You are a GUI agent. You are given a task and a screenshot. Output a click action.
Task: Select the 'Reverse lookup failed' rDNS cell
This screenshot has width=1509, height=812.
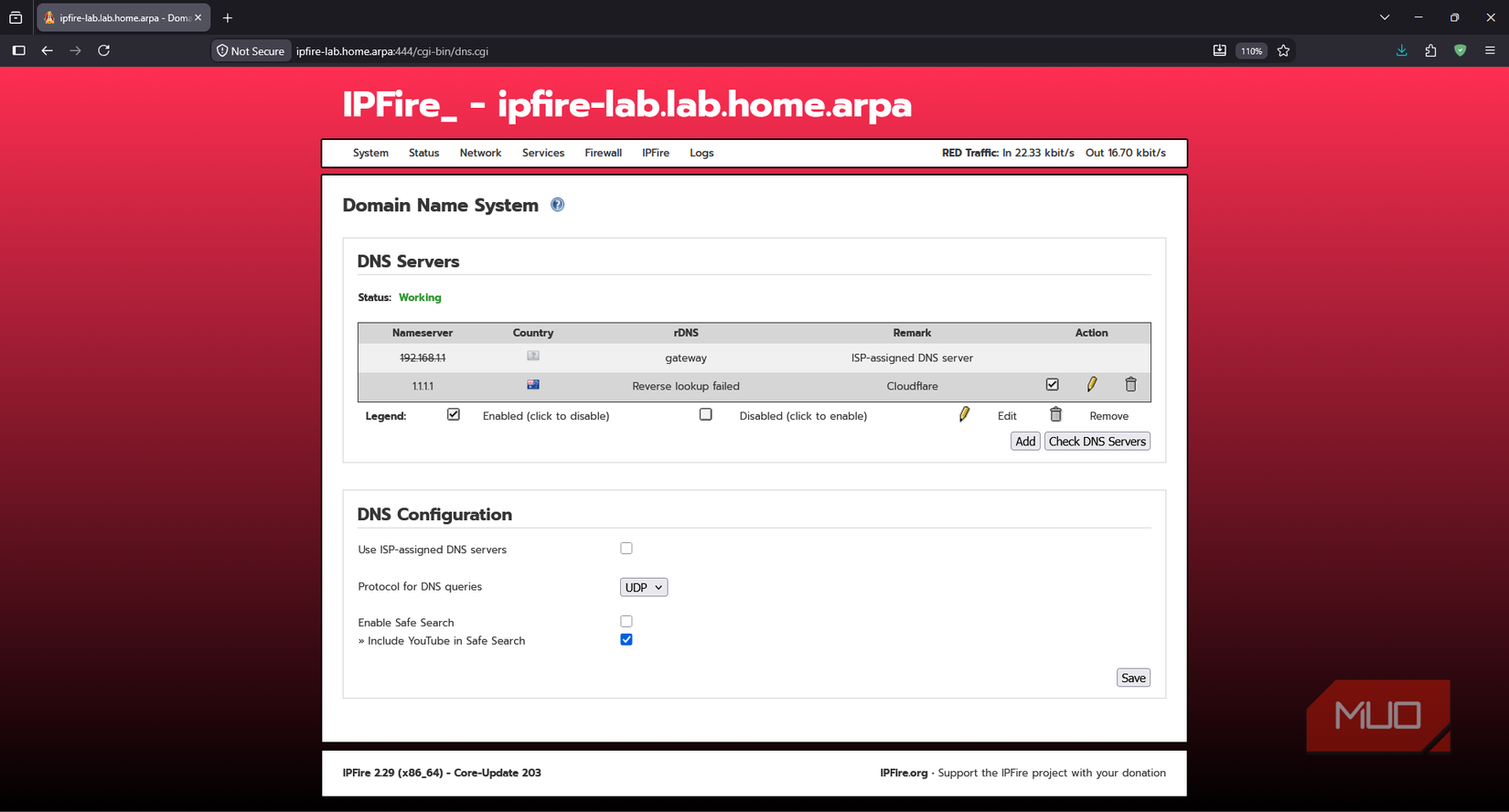pyautogui.click(x=686, y=386)
